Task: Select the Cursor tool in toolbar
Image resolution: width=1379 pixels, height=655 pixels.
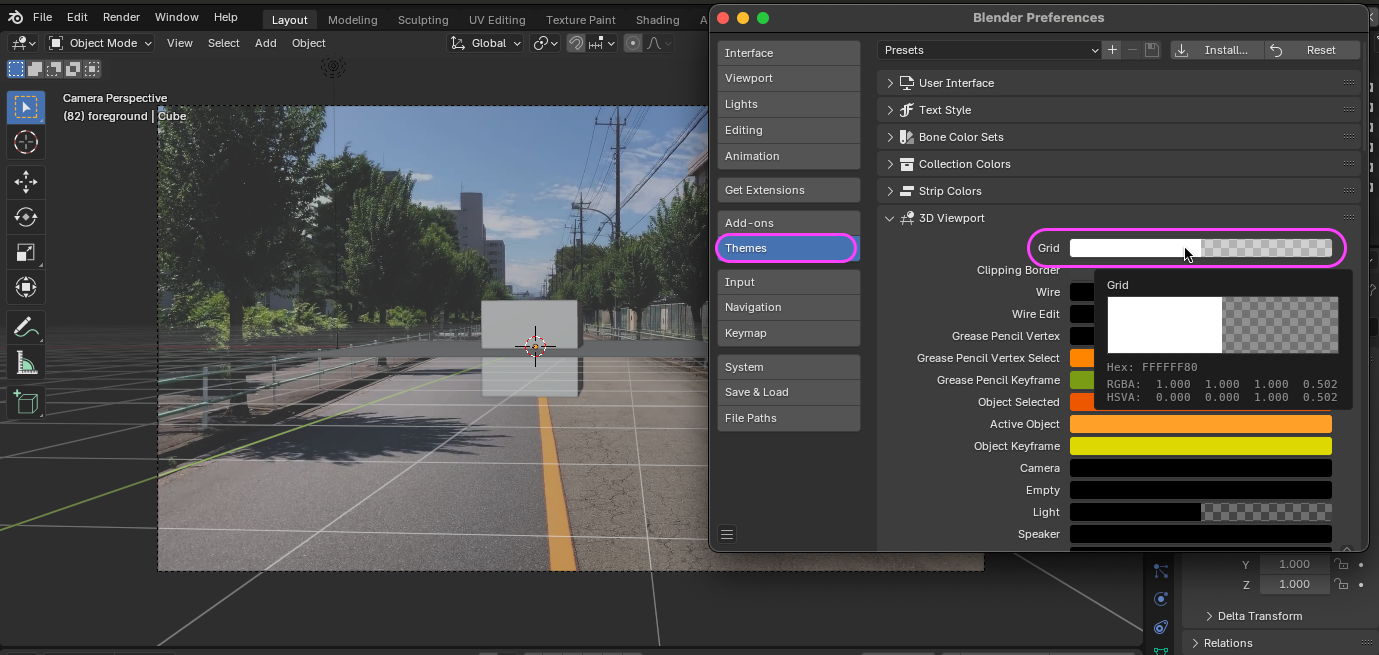Action: coord(26,143)
